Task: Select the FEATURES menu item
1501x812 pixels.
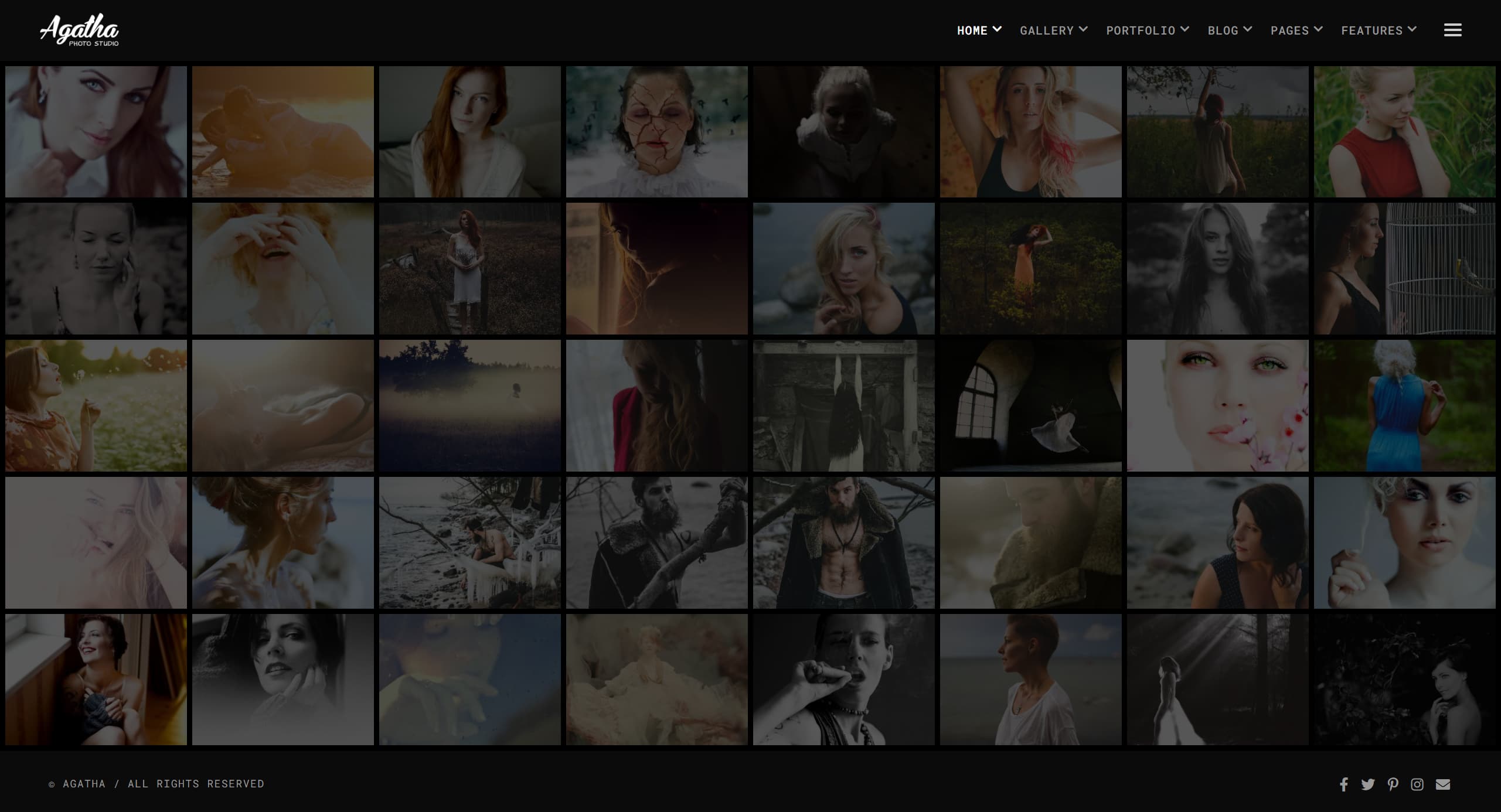Action: 1372,30
